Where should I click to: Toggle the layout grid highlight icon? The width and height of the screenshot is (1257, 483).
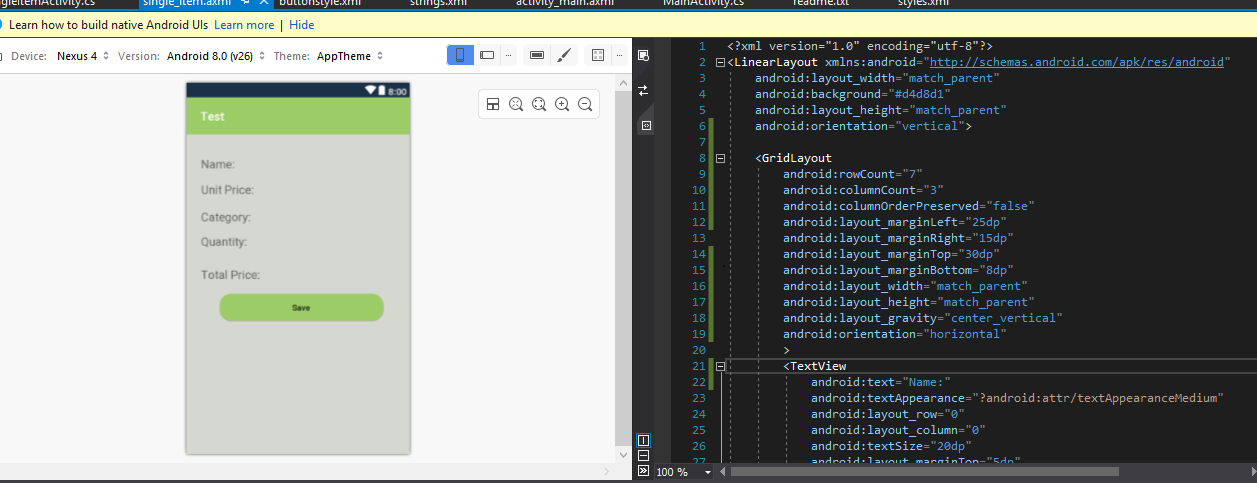tap(598, 55)
